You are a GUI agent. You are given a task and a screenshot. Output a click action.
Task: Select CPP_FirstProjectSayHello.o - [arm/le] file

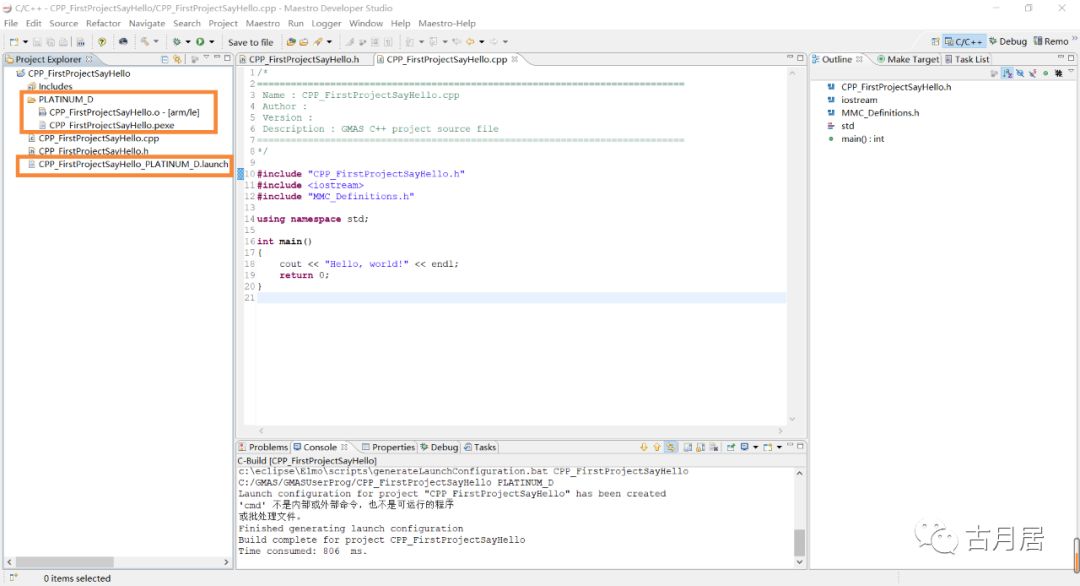(124, 112)
